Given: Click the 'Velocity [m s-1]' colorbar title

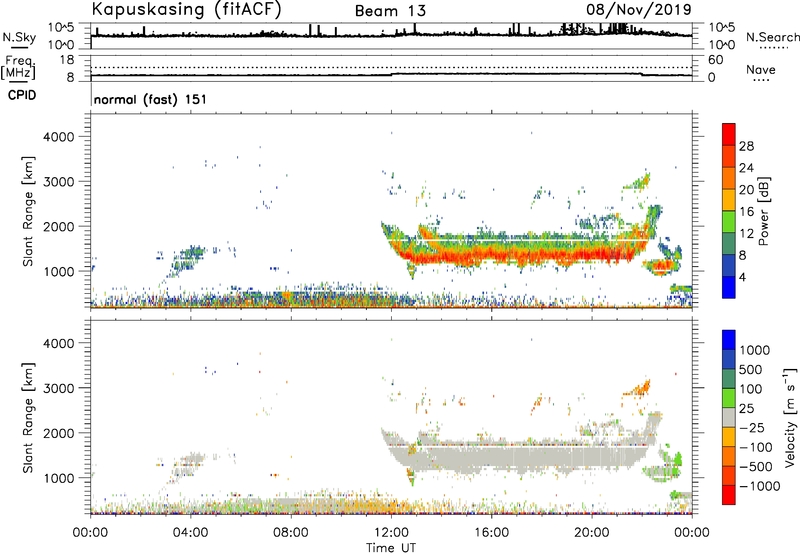Looking at the screenshot, I should 790,417.
